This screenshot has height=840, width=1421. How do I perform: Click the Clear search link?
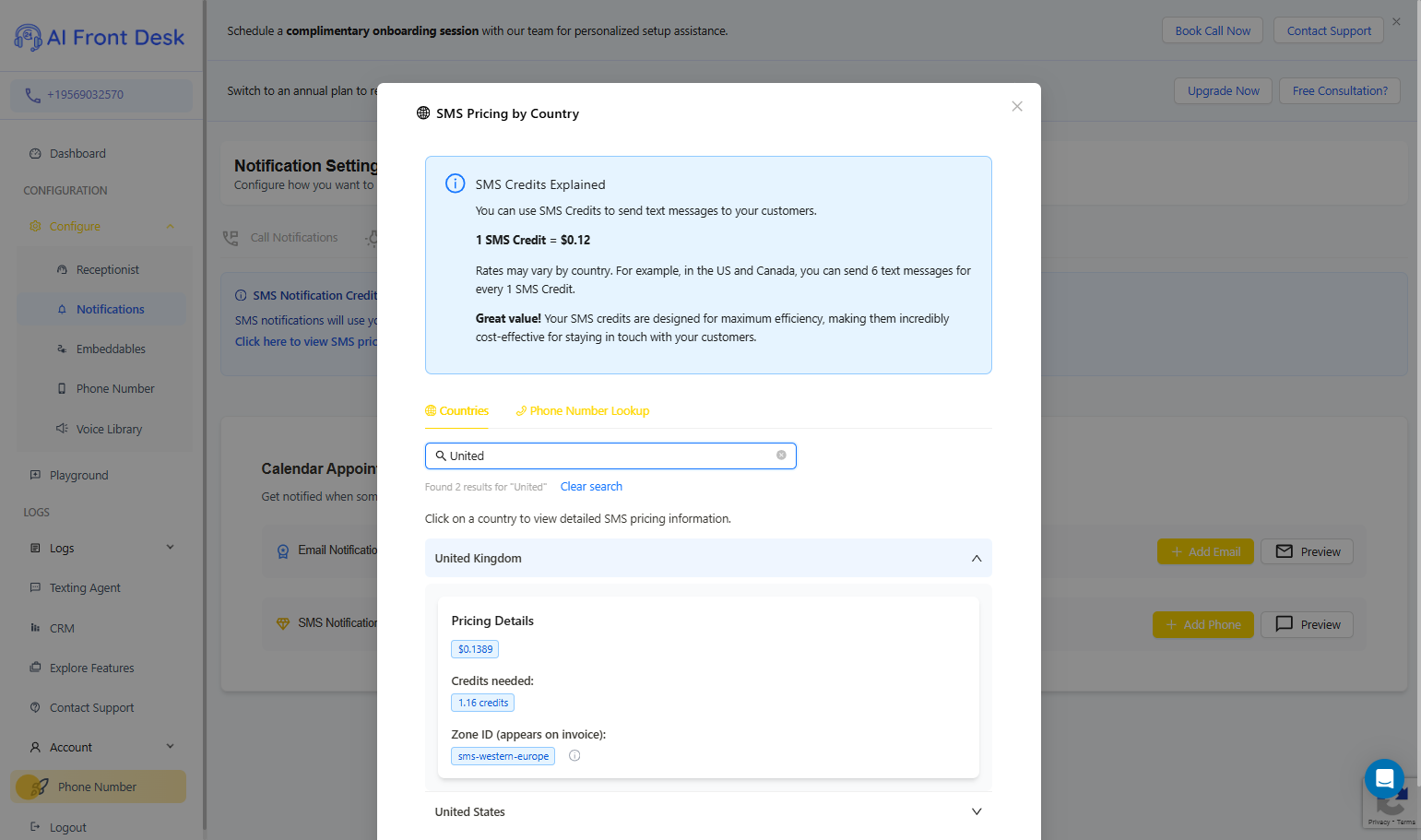pyautogui.click(x=591, y=487)
